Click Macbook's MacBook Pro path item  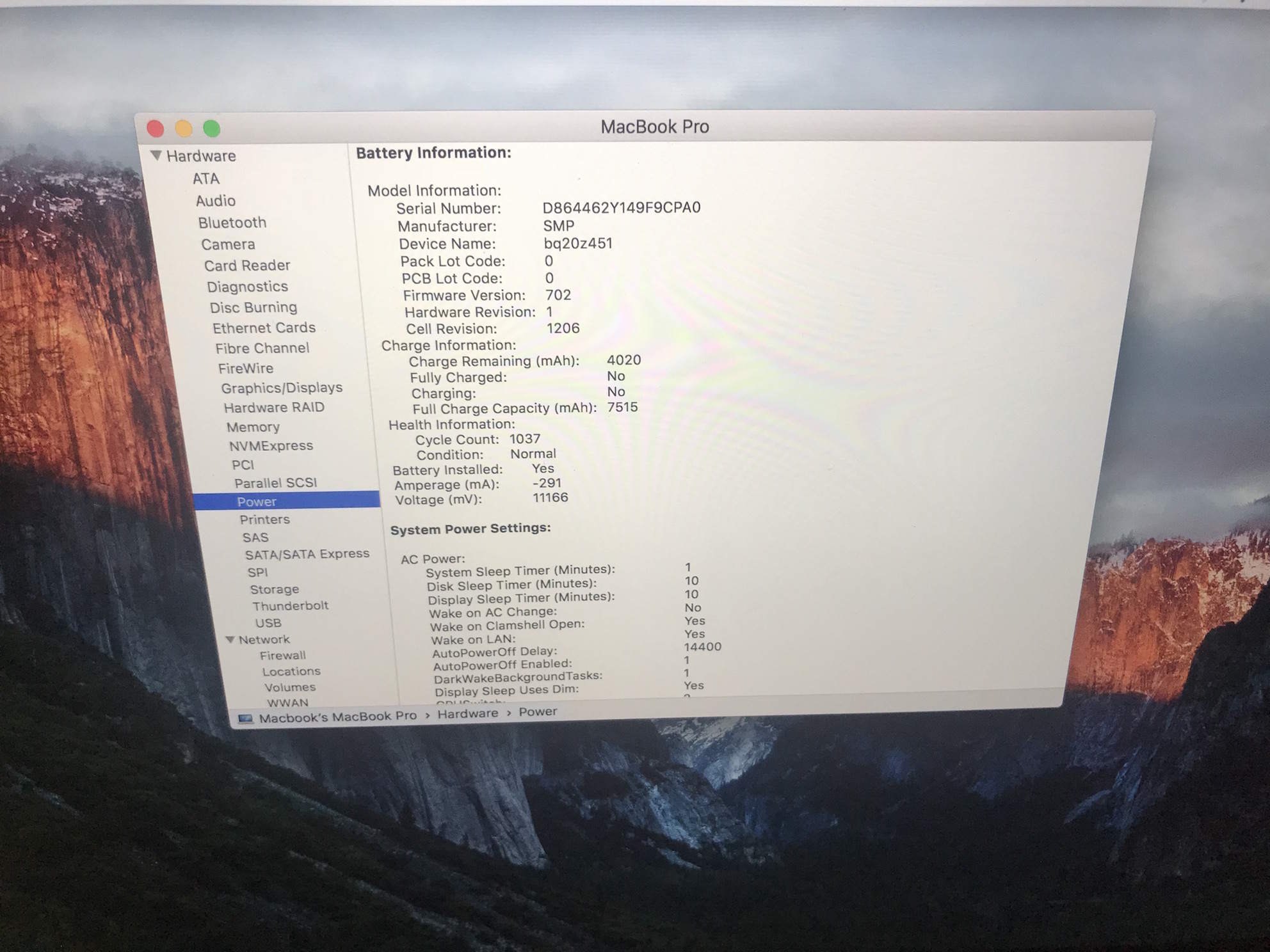[337, 717]
